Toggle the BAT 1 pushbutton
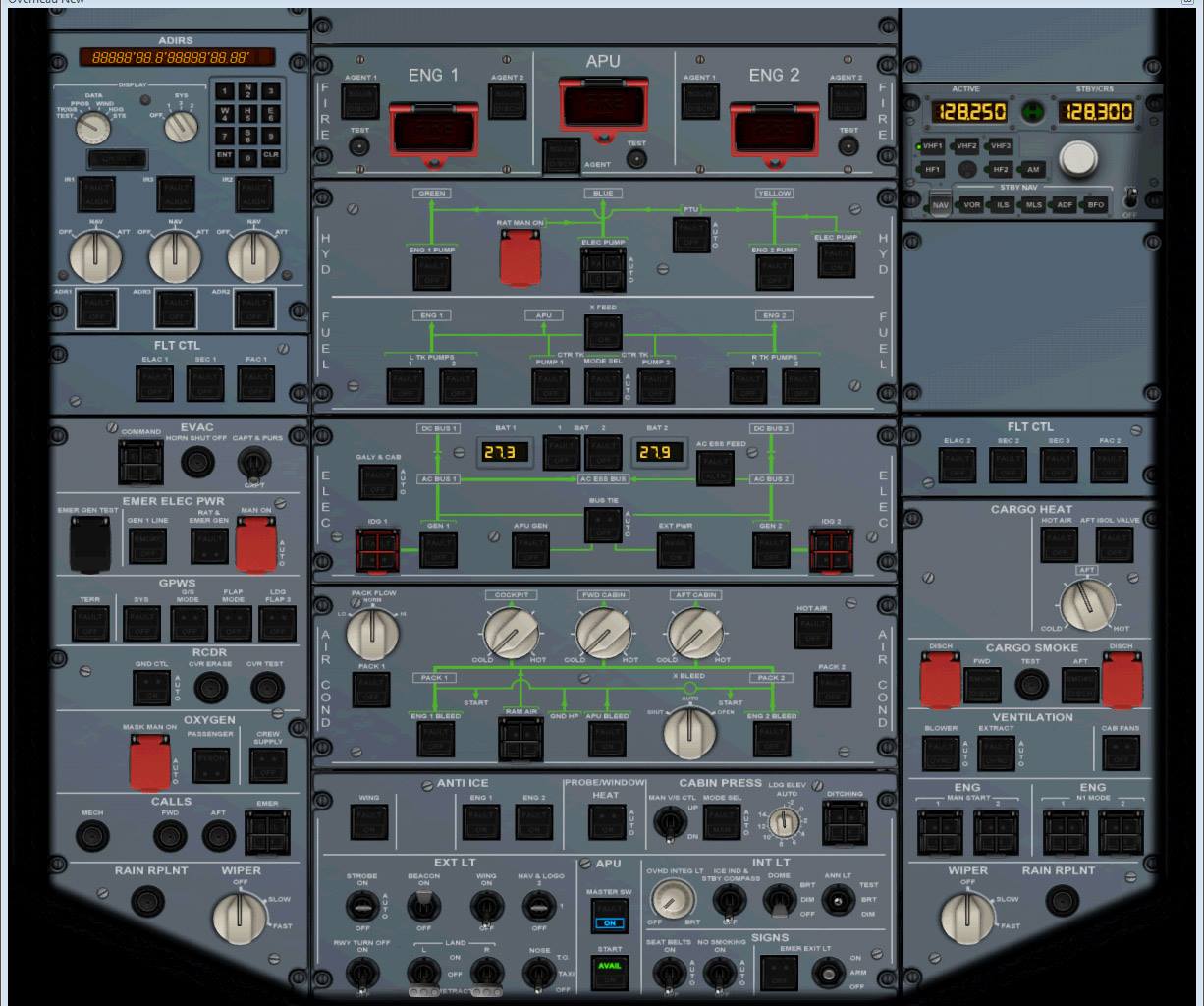The width and height of the screenshot is (1204, 1006). click(x=562, y=453)
